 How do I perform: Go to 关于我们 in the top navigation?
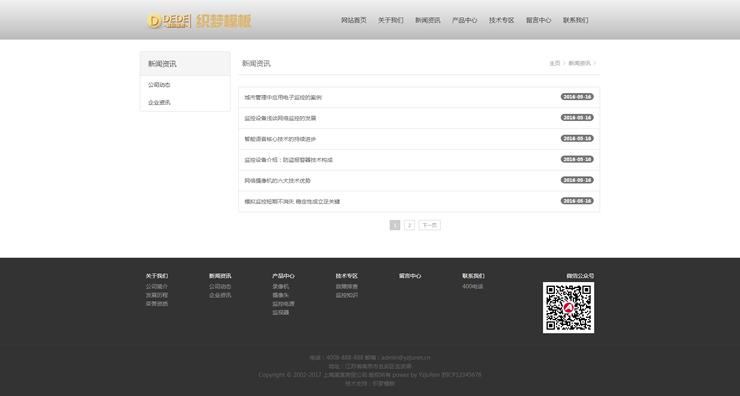click(390, 20)
